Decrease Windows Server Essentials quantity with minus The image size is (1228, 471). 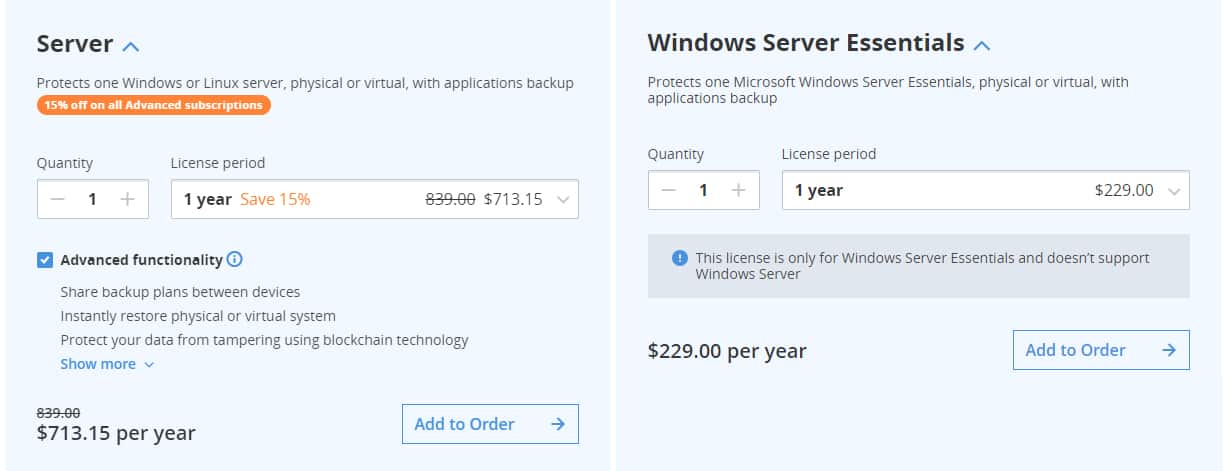[x=668, y=190]
